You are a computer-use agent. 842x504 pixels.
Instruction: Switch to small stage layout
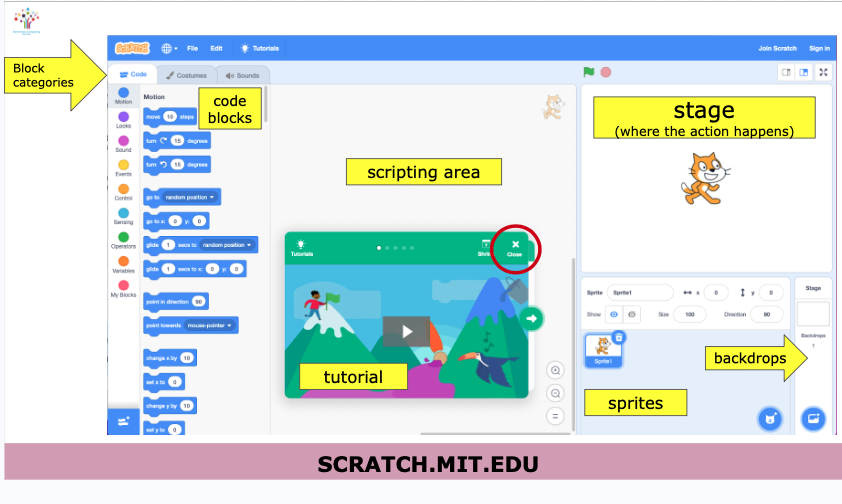click(x=786, y=72)
